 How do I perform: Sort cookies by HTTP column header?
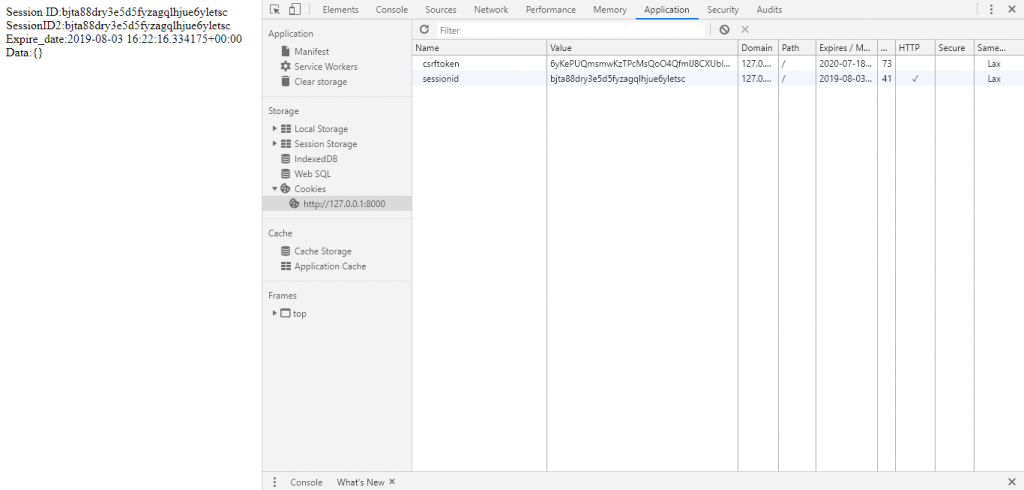pos(915,48)
